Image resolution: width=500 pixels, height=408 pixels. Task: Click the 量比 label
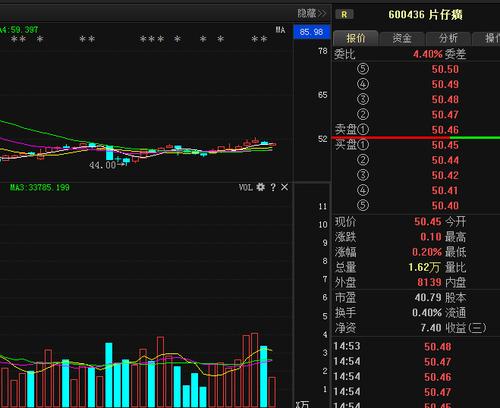point(455,267)
